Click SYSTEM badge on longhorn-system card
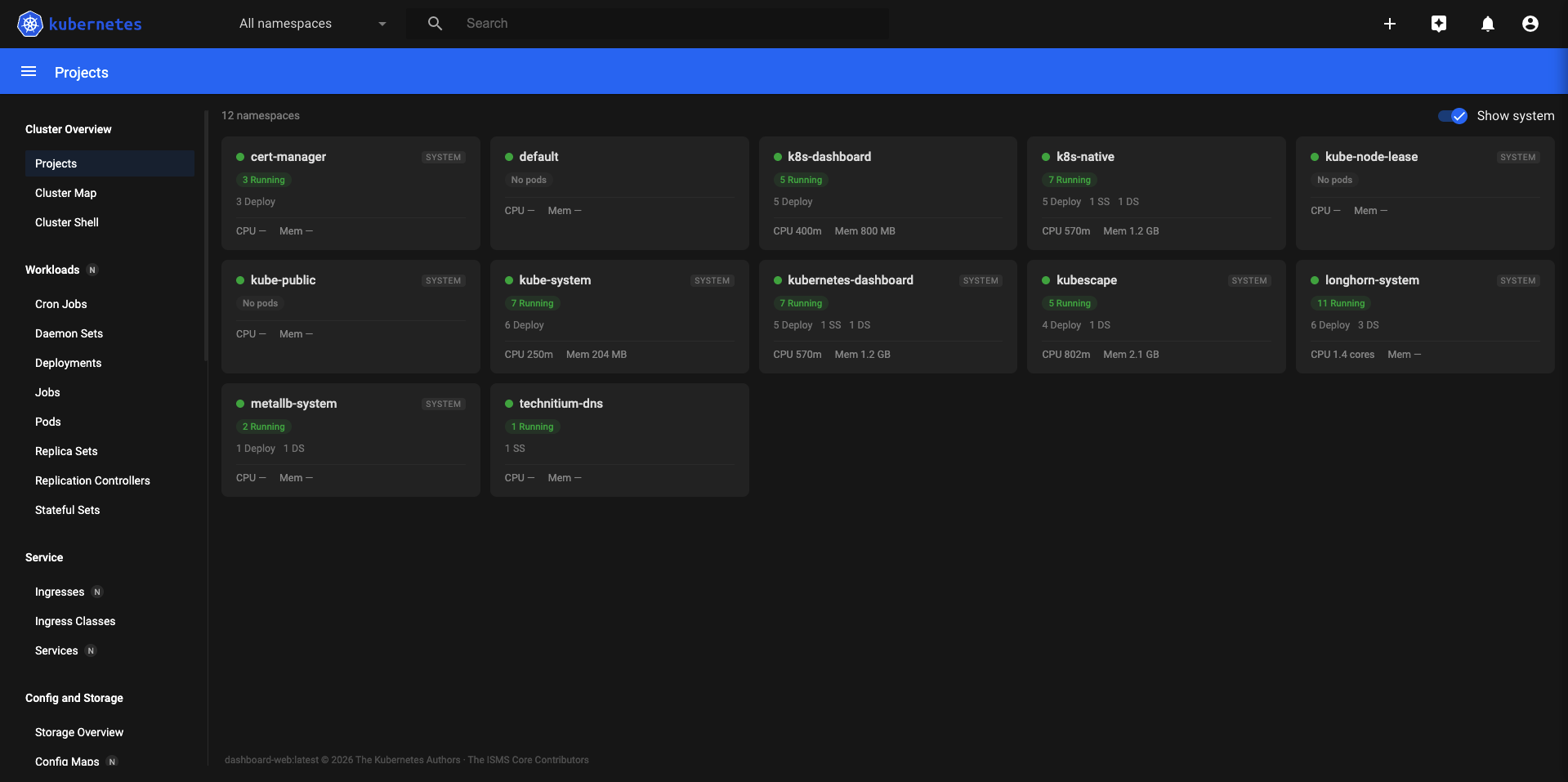The image size is (1568, 782). (1518, 280)
